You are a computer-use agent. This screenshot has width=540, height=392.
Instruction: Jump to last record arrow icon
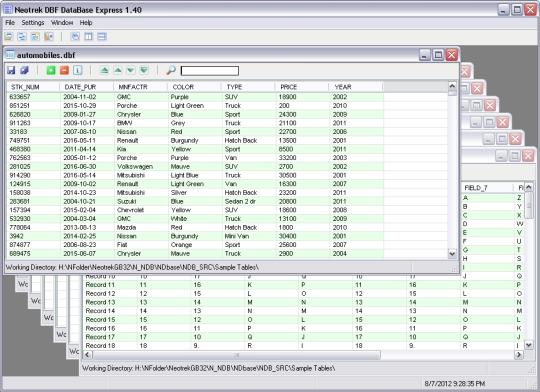[x=144, y=71]
